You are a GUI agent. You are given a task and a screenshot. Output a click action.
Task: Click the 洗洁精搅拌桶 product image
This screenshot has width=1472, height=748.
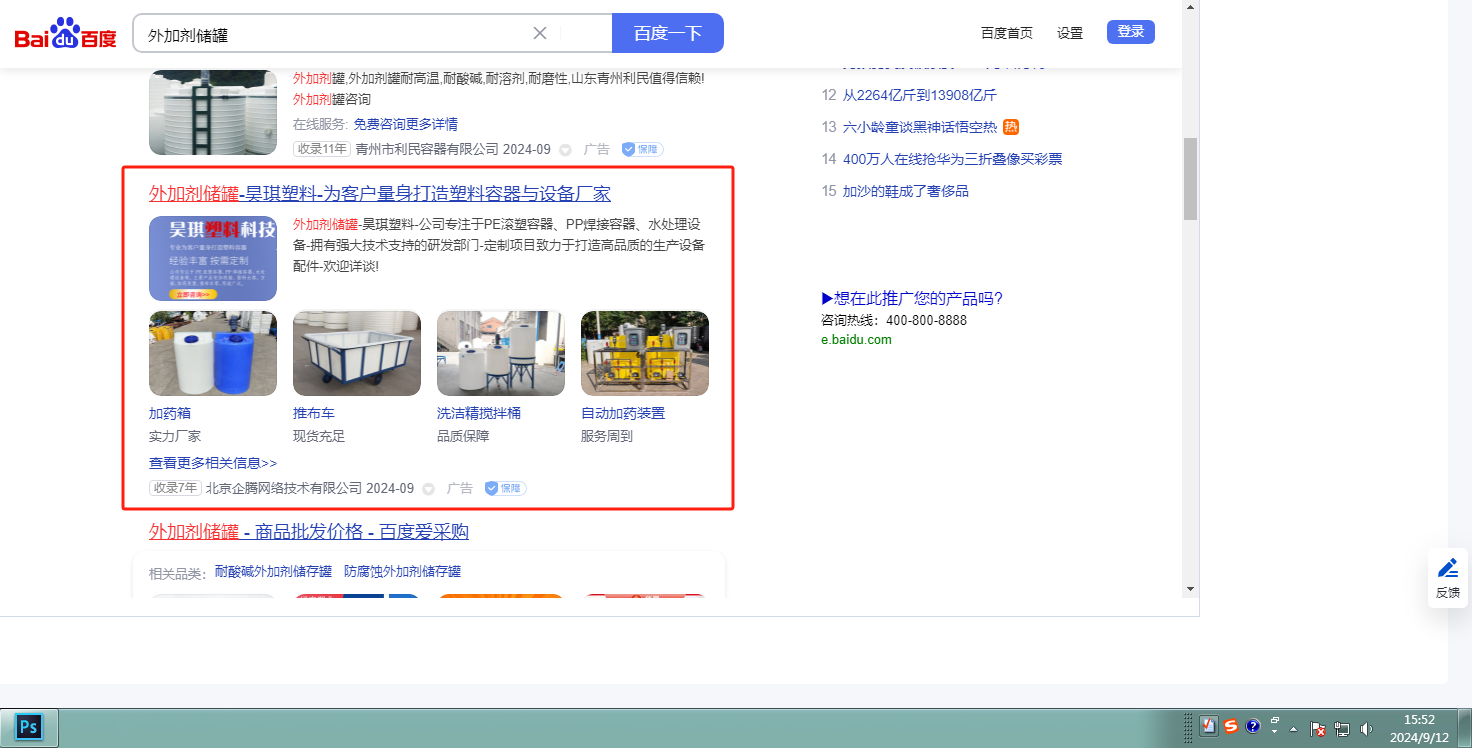click(501, 353)
